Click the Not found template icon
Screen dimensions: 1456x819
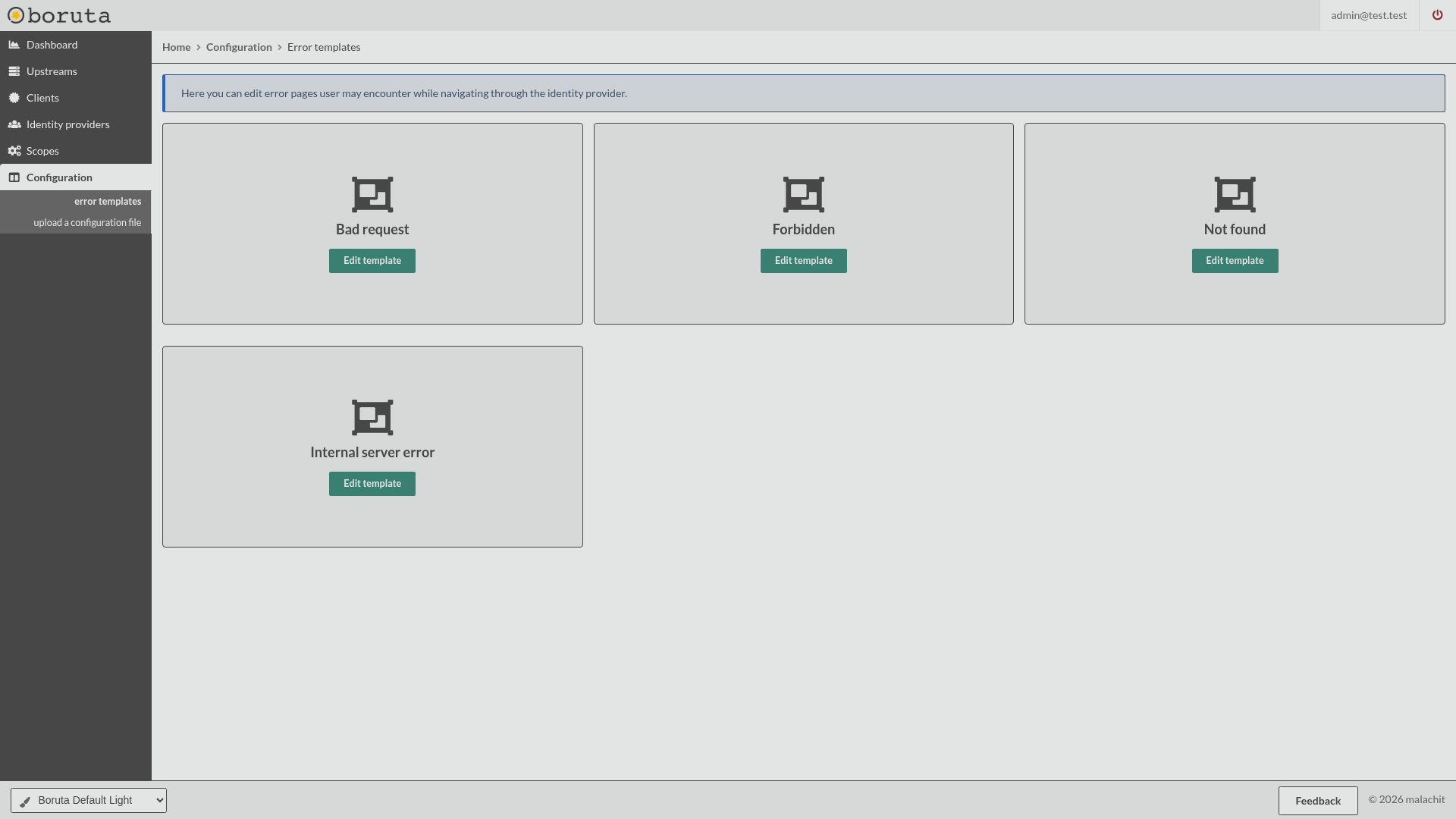tap(1235, 195)
